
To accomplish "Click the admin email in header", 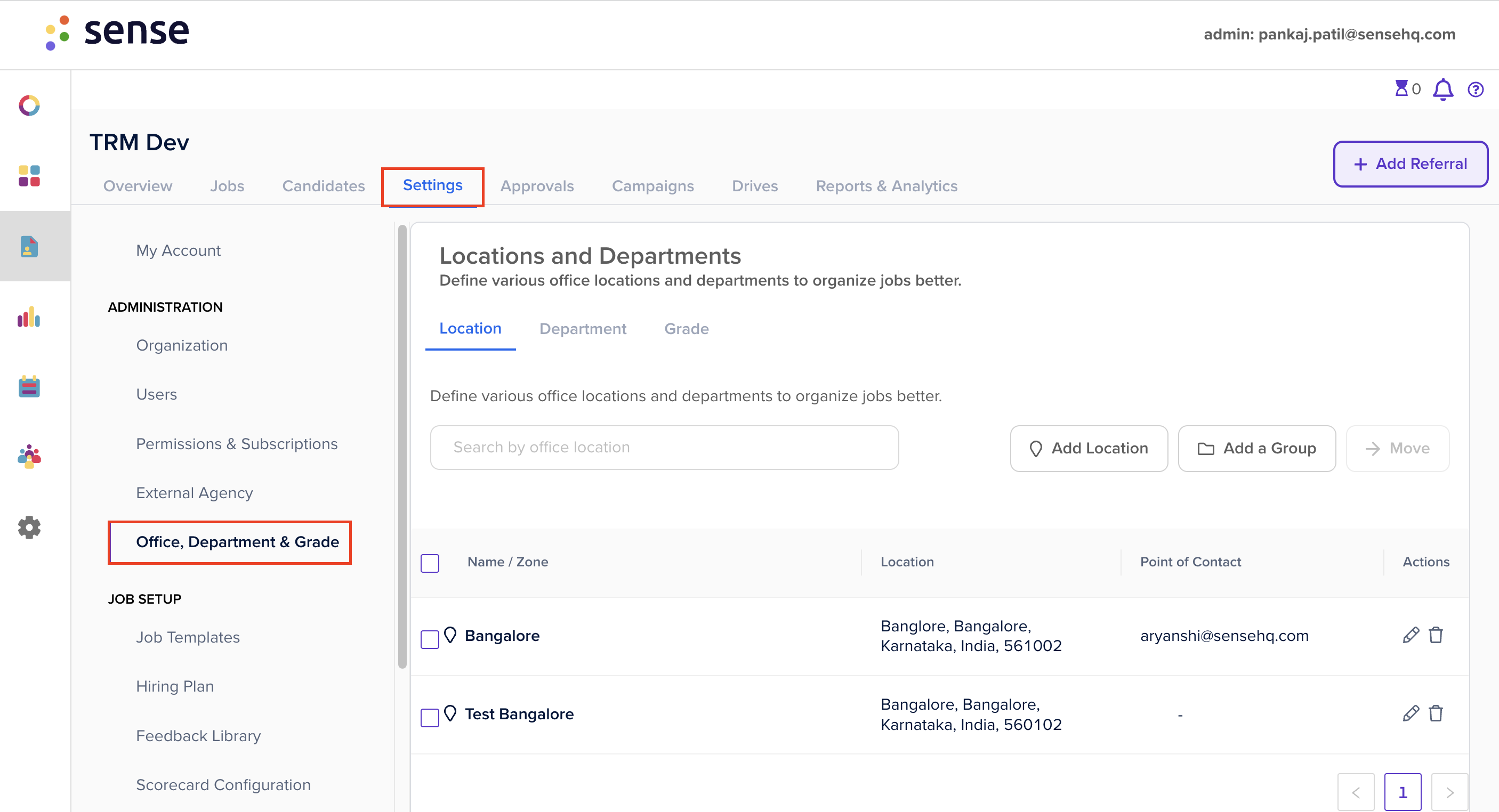I will click(x=1329, y=34).
